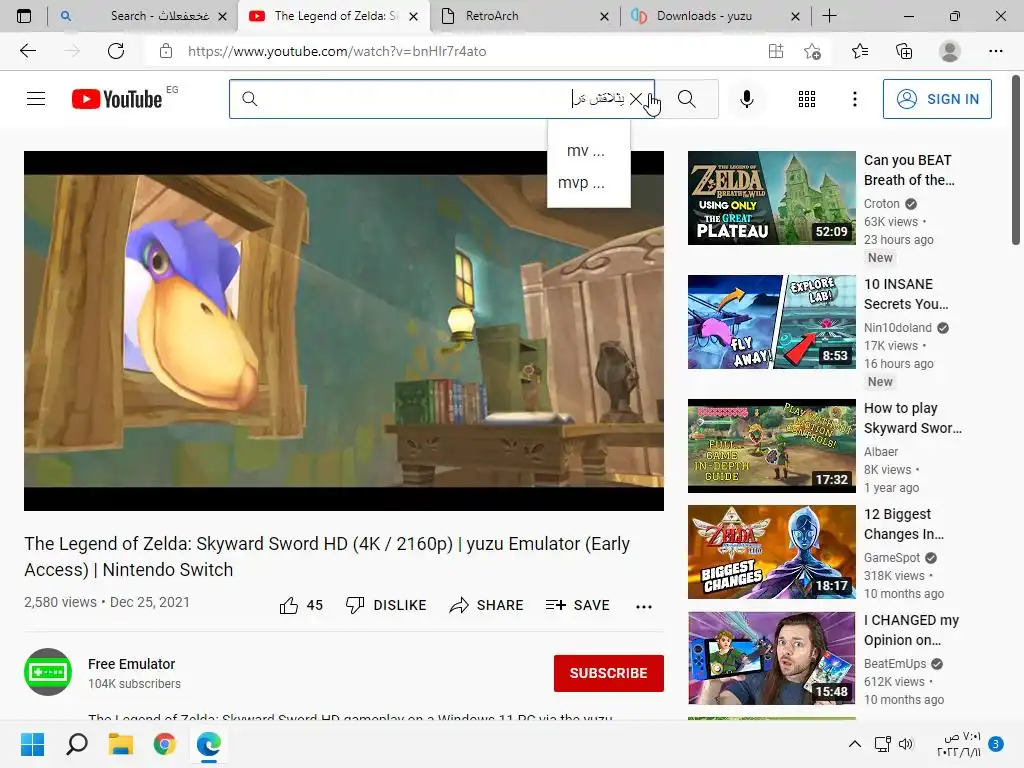Select the 'mv ...' search suggestion
Viewport: 1024px width, 768px height.
(x=586, y=151)
